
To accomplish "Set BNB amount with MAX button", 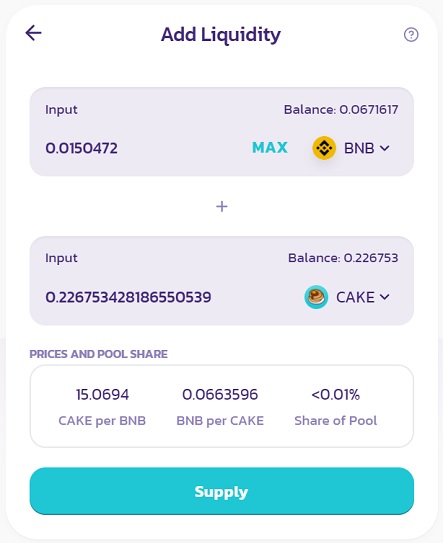I will coord(269,148).
